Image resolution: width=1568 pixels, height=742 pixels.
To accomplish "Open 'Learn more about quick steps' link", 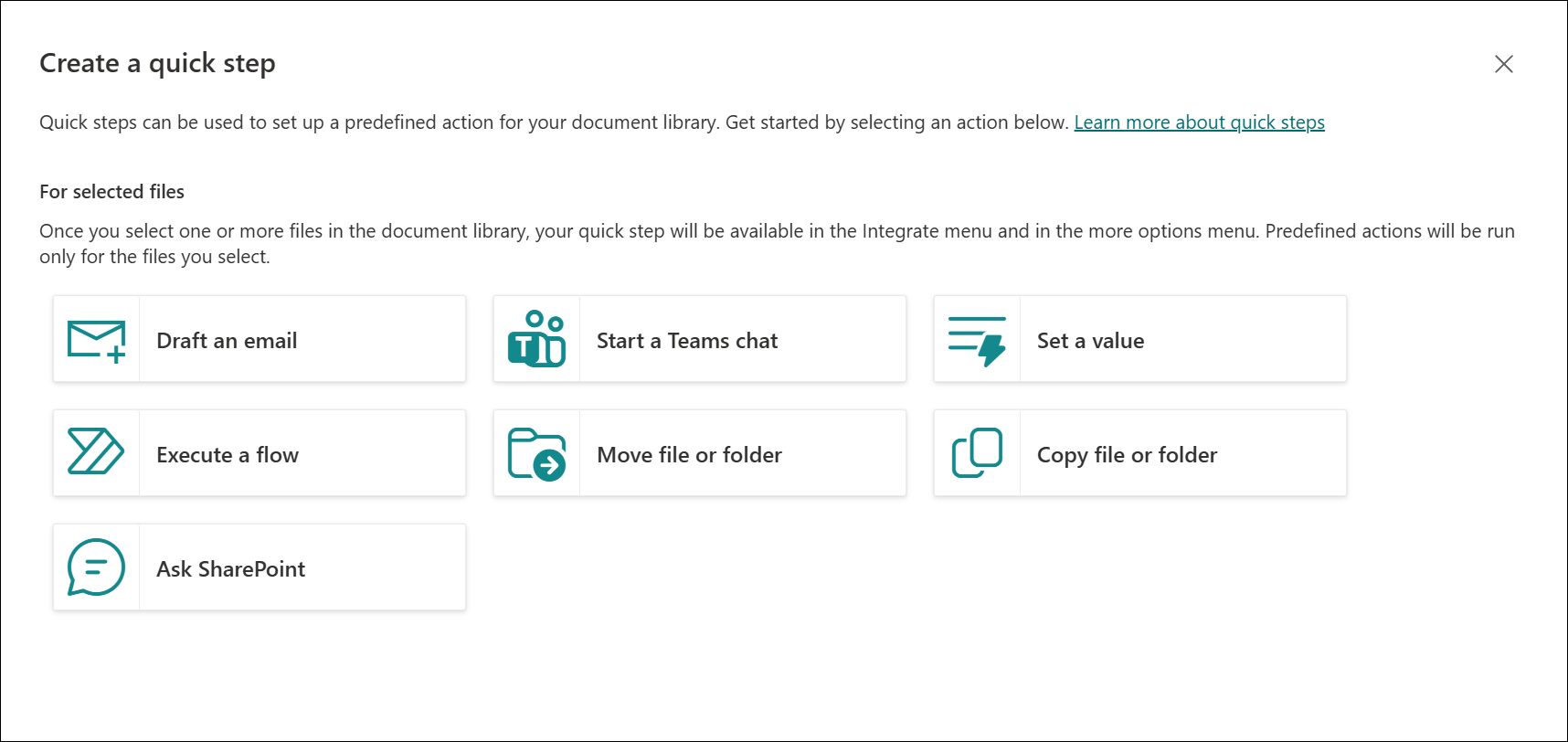I will pos(1199,122).
